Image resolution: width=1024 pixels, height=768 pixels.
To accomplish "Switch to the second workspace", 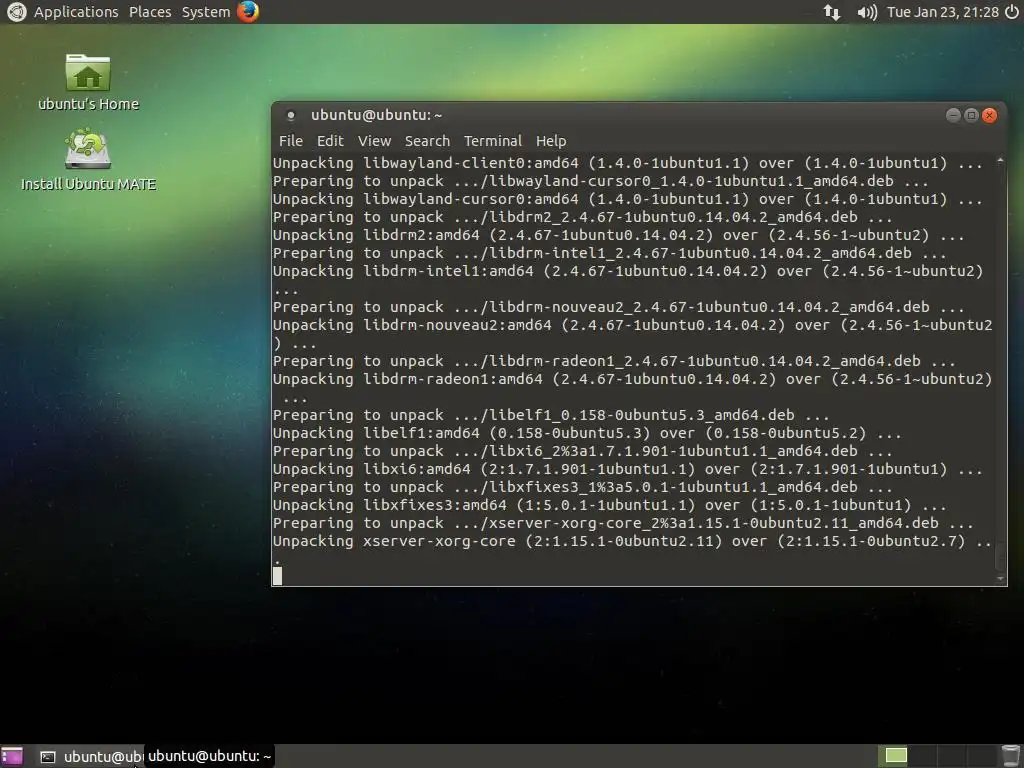I will [x=923, y=756].
